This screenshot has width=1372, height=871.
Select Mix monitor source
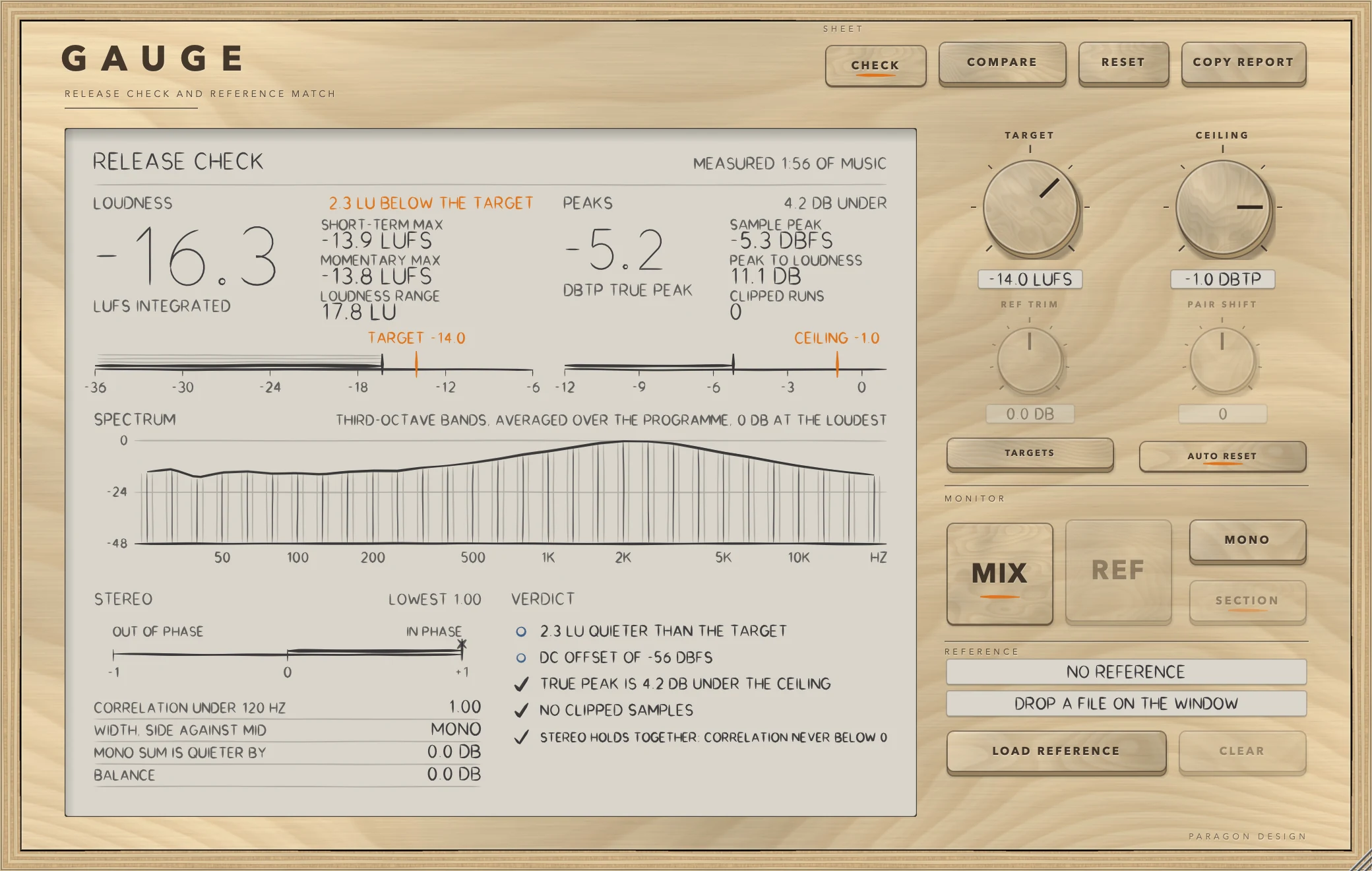(x=1000, y=573)
